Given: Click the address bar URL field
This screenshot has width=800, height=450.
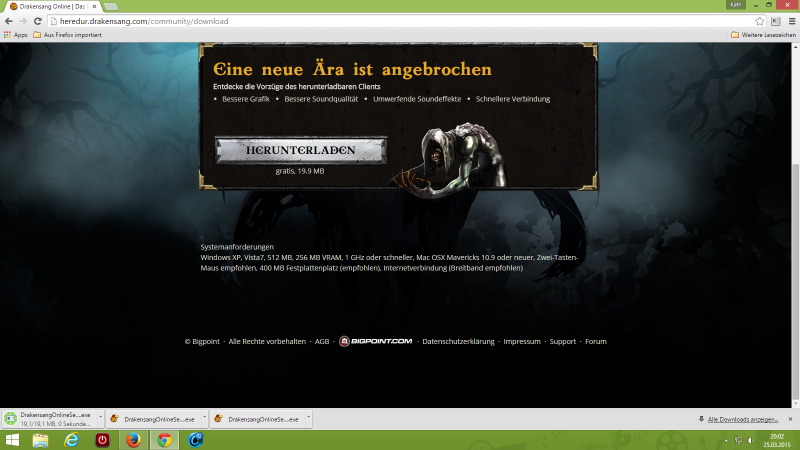Looking at the screenshot, I should 403,21.
